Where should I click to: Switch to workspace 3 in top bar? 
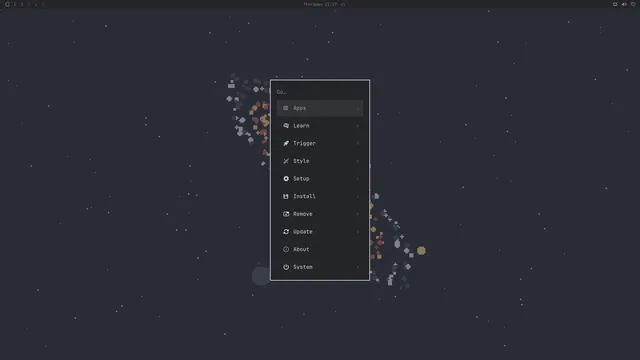click(x=29, y=4)
